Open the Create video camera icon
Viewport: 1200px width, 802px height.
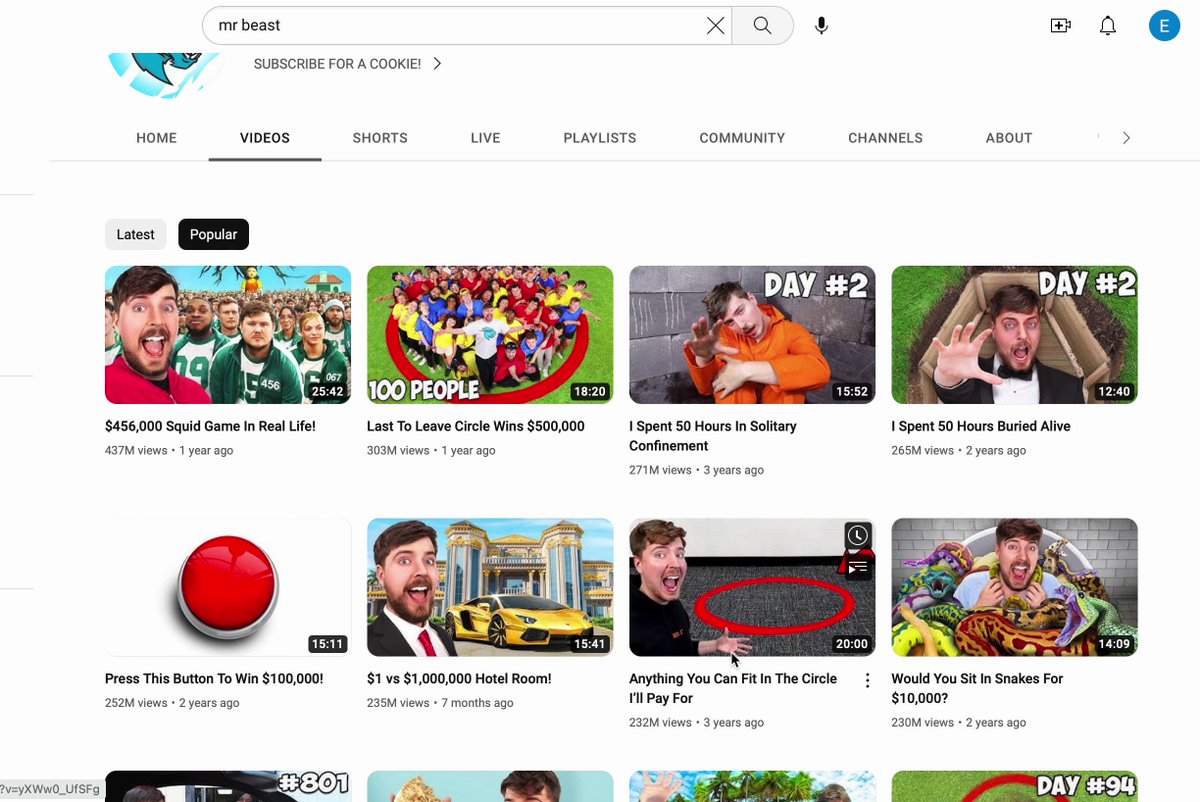tap(1060, 26)
